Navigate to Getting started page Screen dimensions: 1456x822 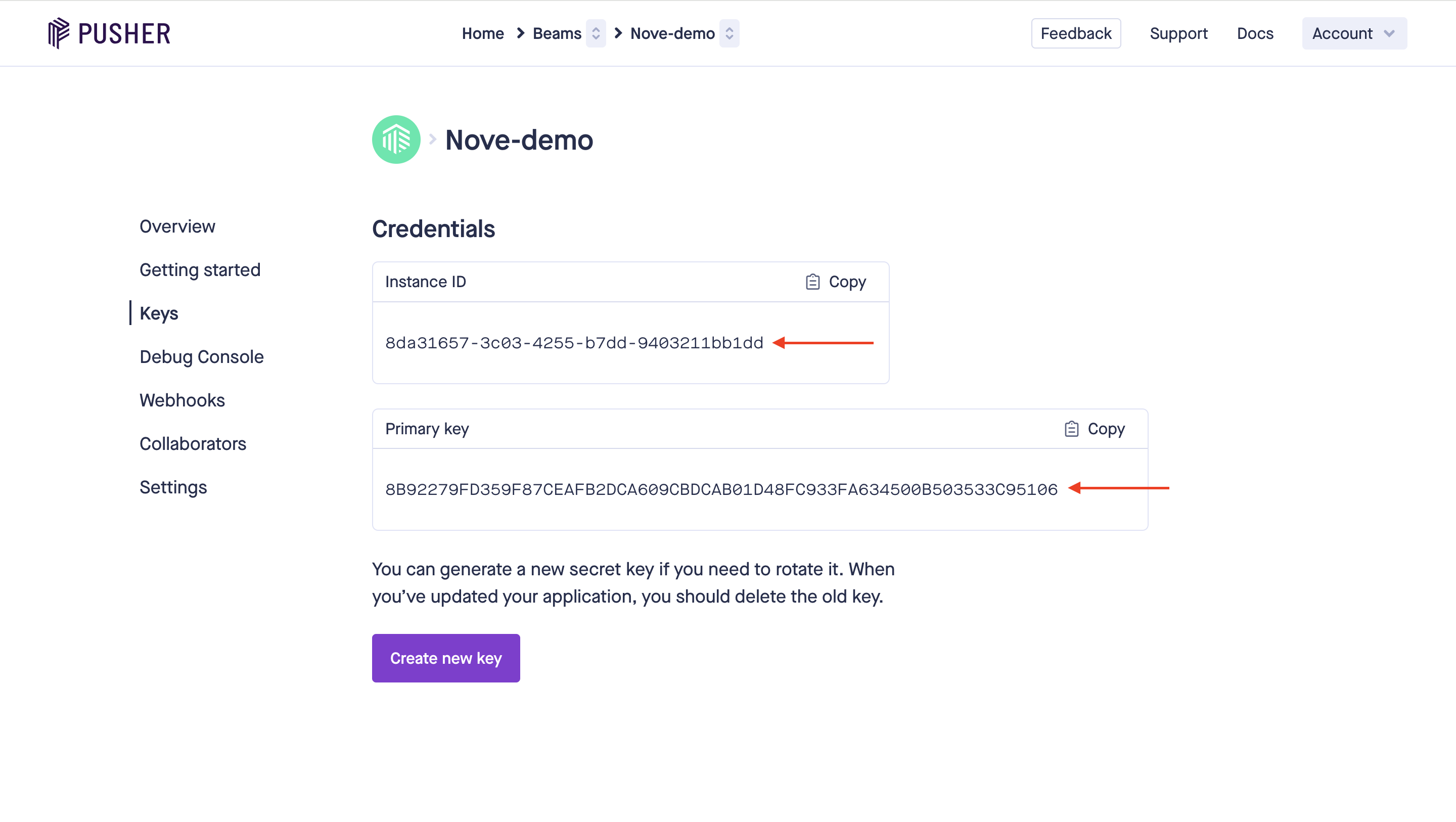pyautogui.click(x=200, y=269)
